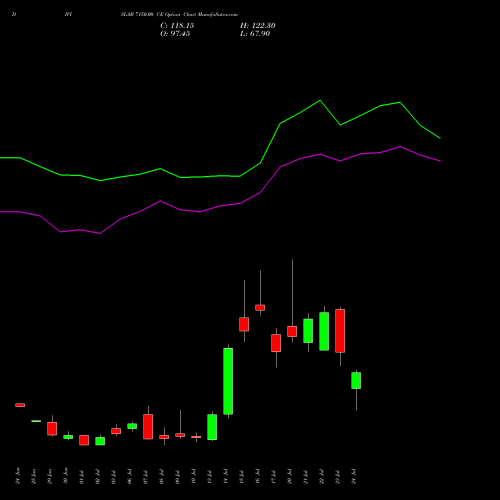Click the low price value L: 67.90
Screen dimensions: 500x500
(255, 34)
